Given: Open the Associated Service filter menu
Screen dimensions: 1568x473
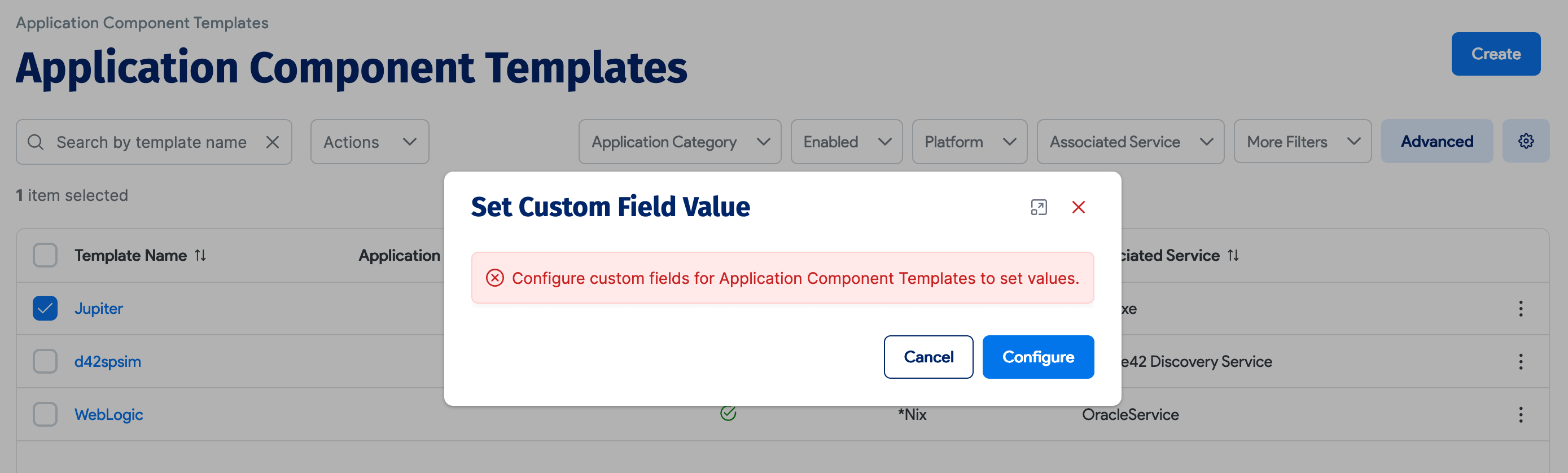Looking at the screenshot, I should click(x=1130, y=142).
